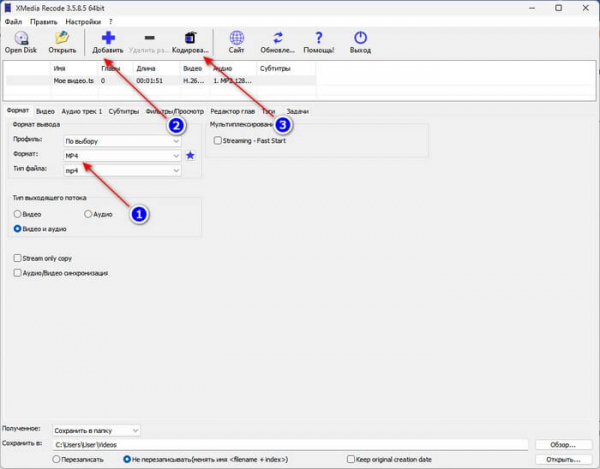Toggle Аудио/Видео синхронизация checkbox
This screenshot has height=469, width=600.
[x=17, y=273]
